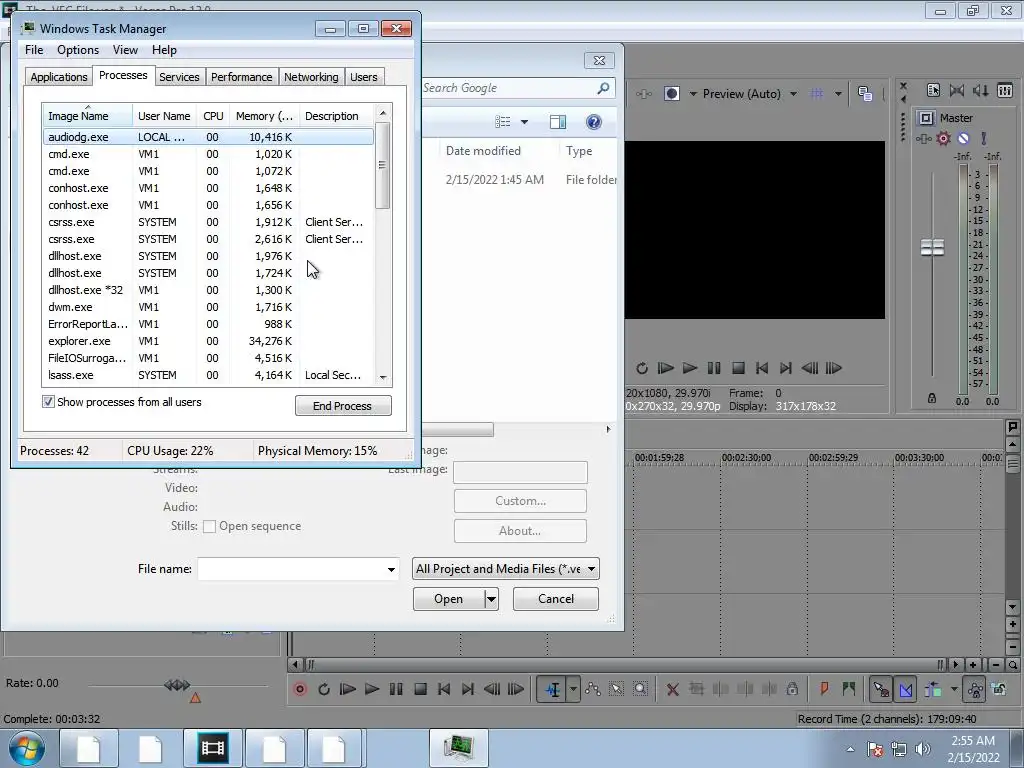Sort by Memory column header
Image resolution: width=1024 pixels, height=768 pixels.
coord(264,116)
